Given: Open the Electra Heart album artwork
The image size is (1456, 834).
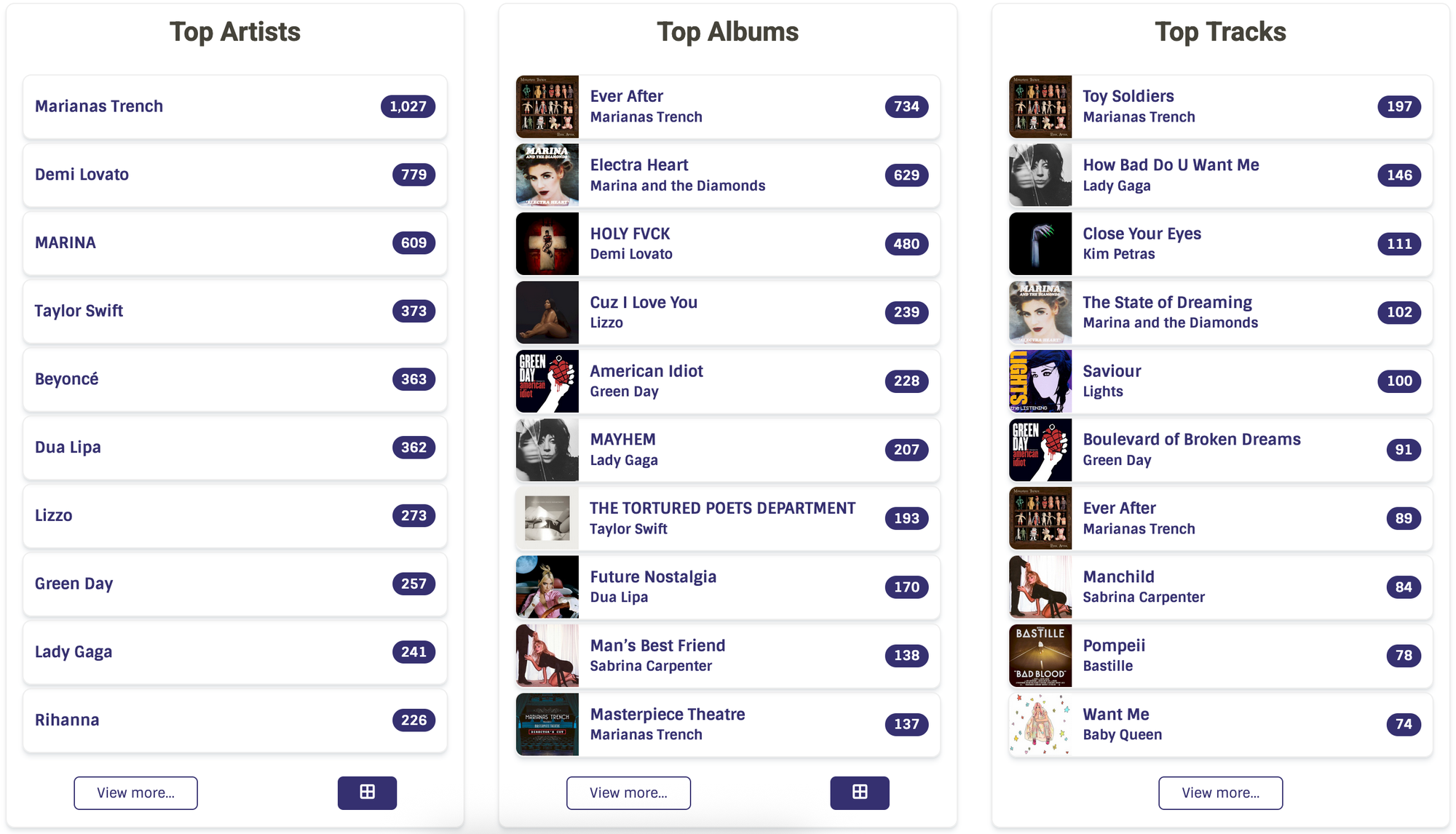Looking at the screenshot, I should tap(547, 175).
